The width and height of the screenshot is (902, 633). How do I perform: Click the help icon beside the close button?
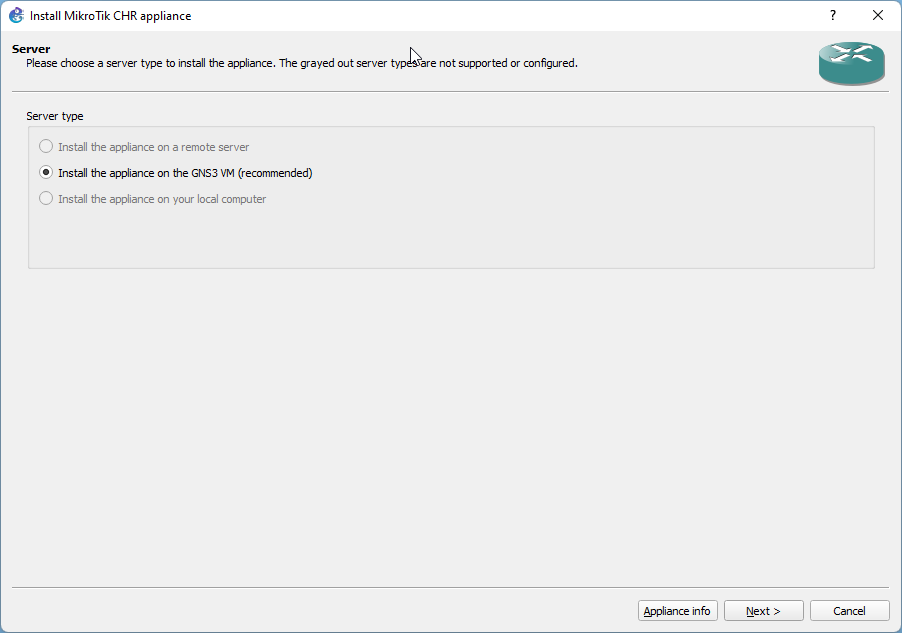[x=832, y=15]
